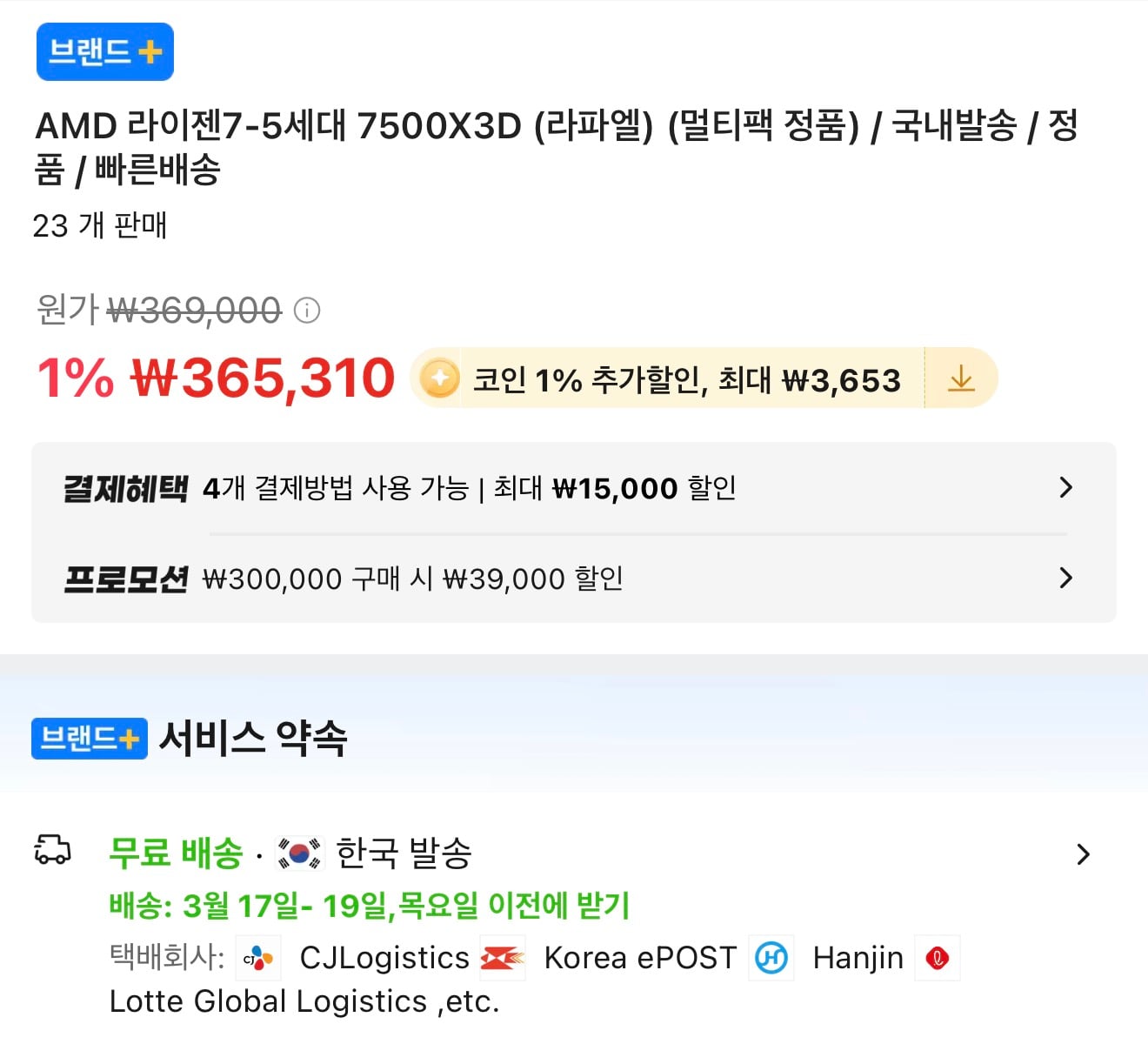The height and width of the screenshot is (1044, 1148).
Task: Click the CJ Logistics logo
Action: [258, 958]
